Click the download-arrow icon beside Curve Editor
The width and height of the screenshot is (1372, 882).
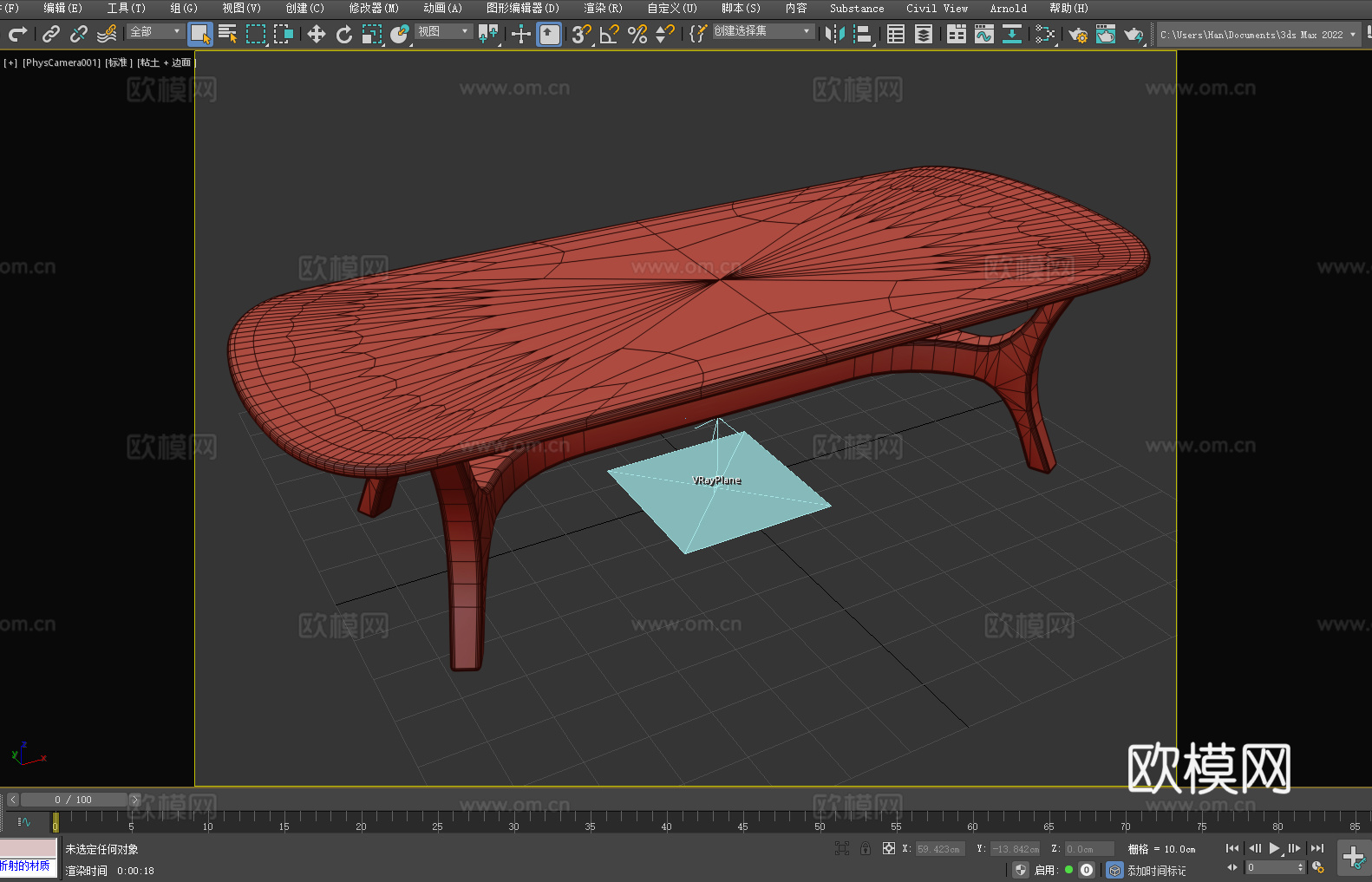1011,34
